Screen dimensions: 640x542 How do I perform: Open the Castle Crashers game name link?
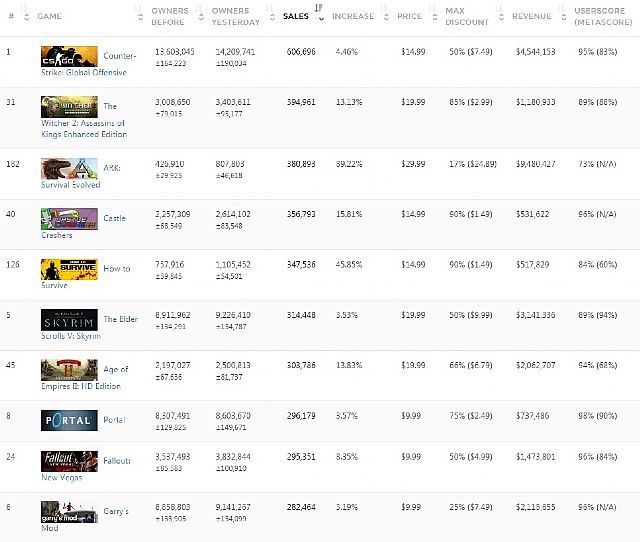click(114, 217)
